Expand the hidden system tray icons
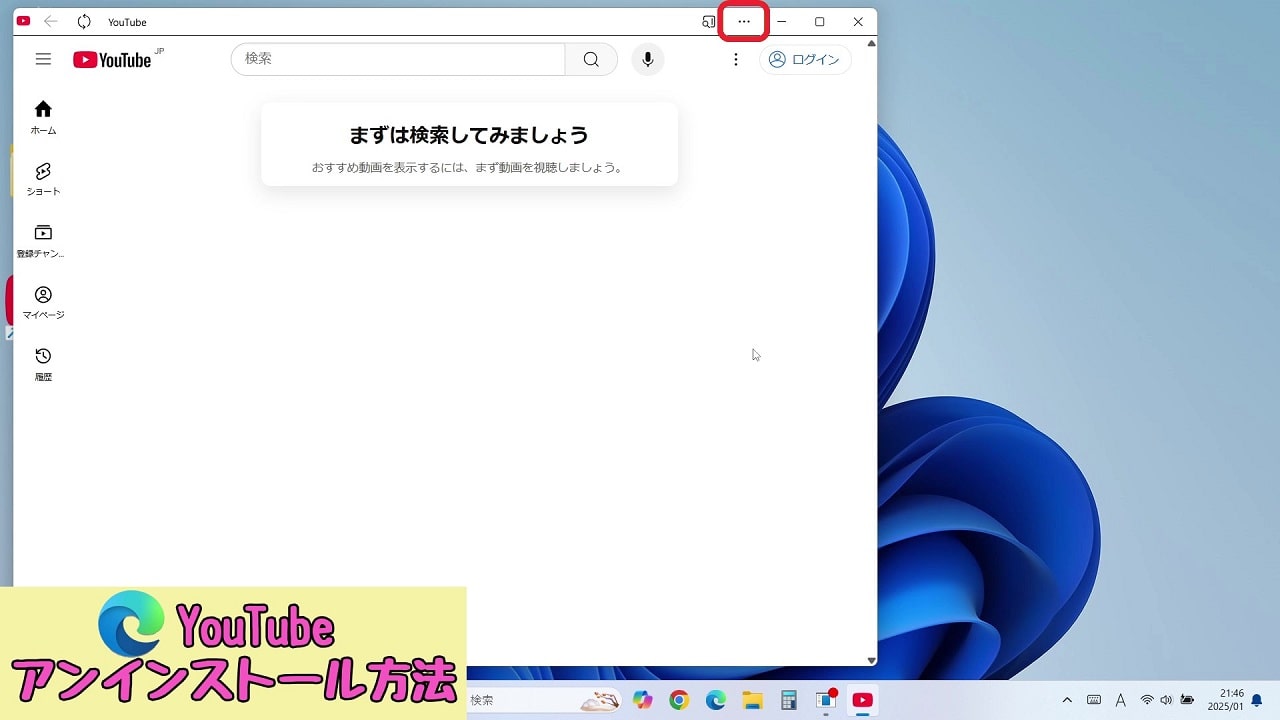Viewport: 1280px width, 720px height. point(1067,700)
